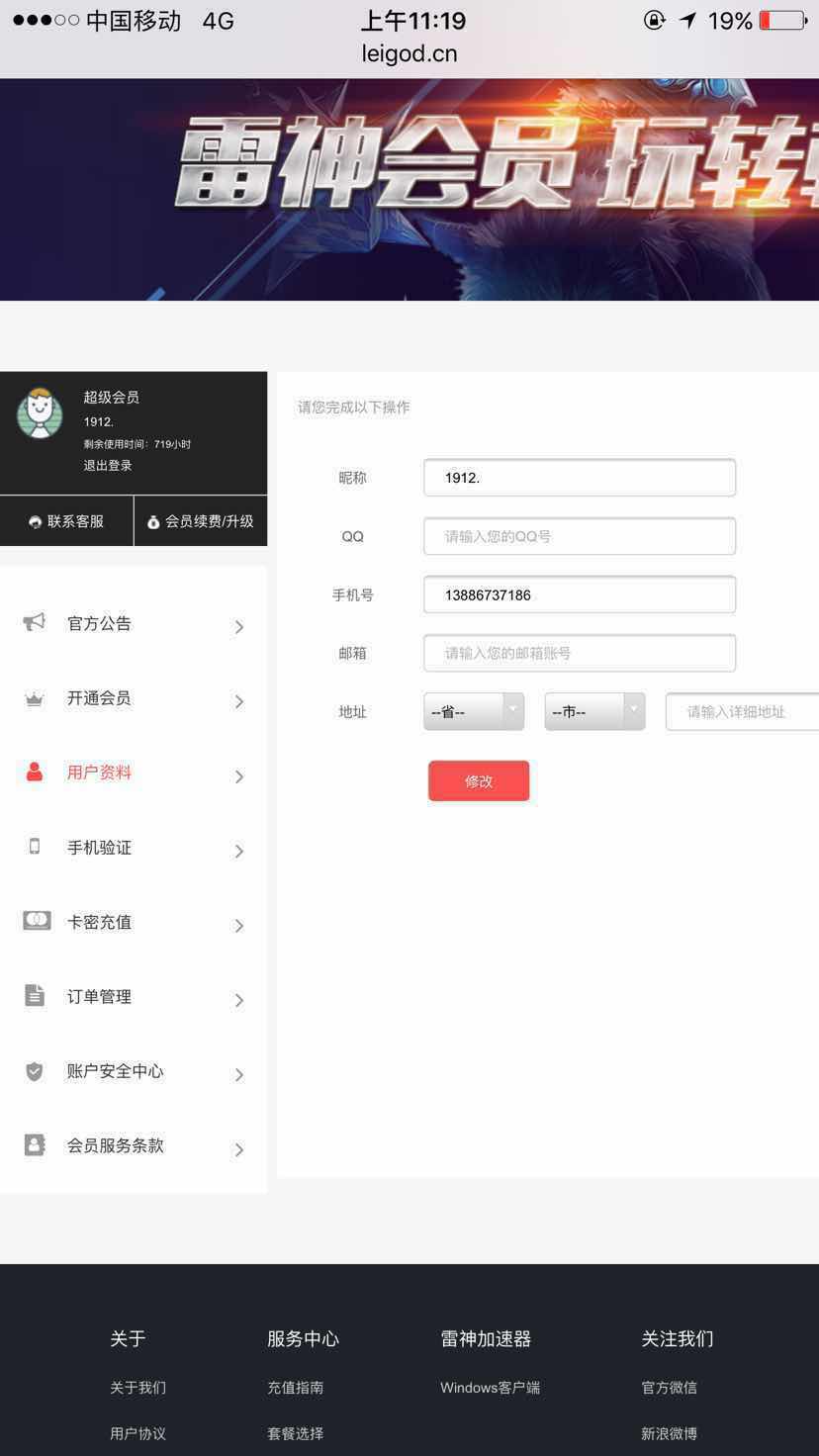
Task: Click the 退出登录 link
Action: tap(108, 466)
